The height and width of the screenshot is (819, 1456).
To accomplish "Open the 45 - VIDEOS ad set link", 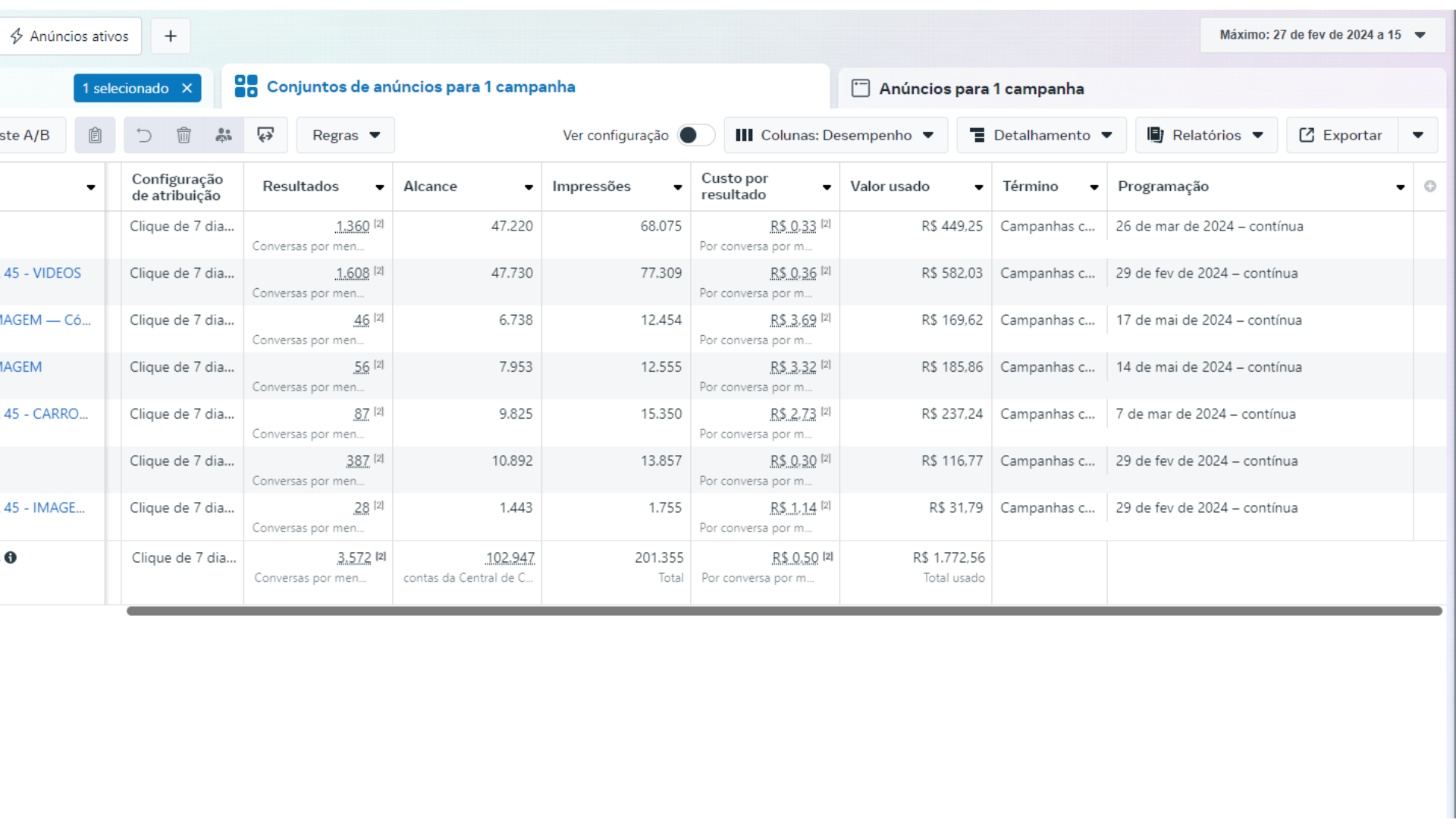I will [42, 273].
